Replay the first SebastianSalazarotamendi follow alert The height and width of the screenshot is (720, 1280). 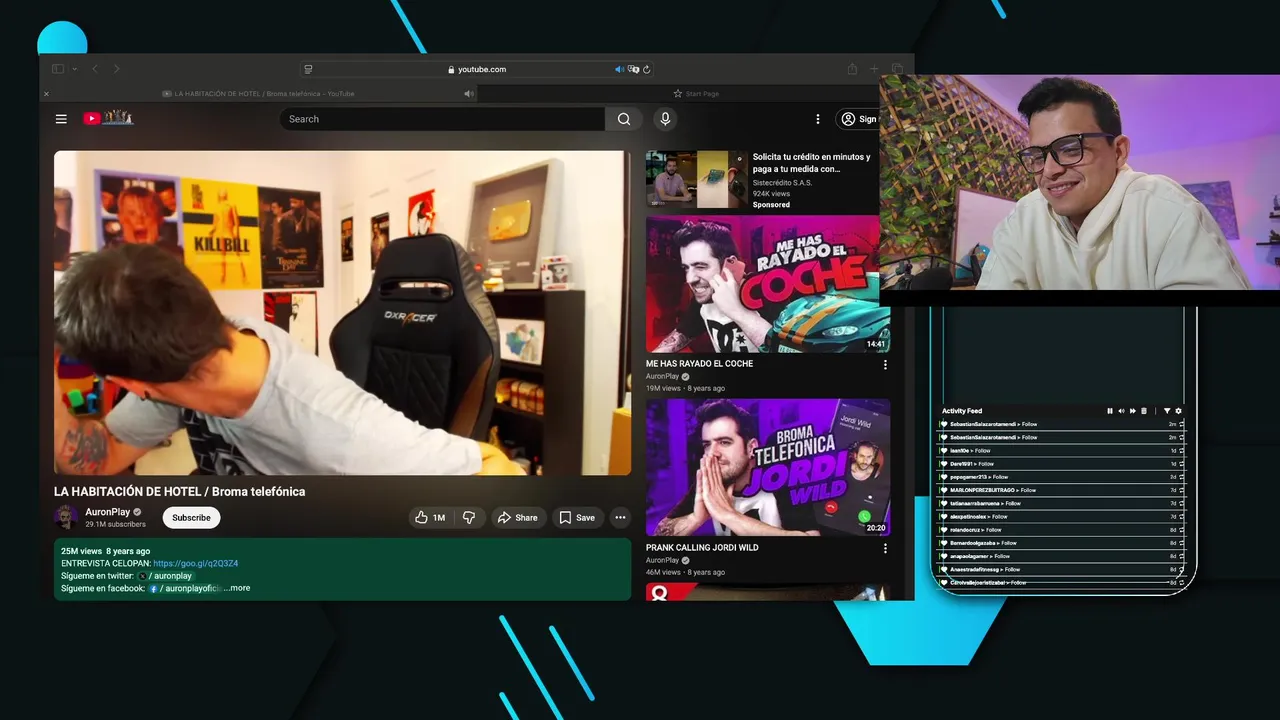pos(1181,424)
